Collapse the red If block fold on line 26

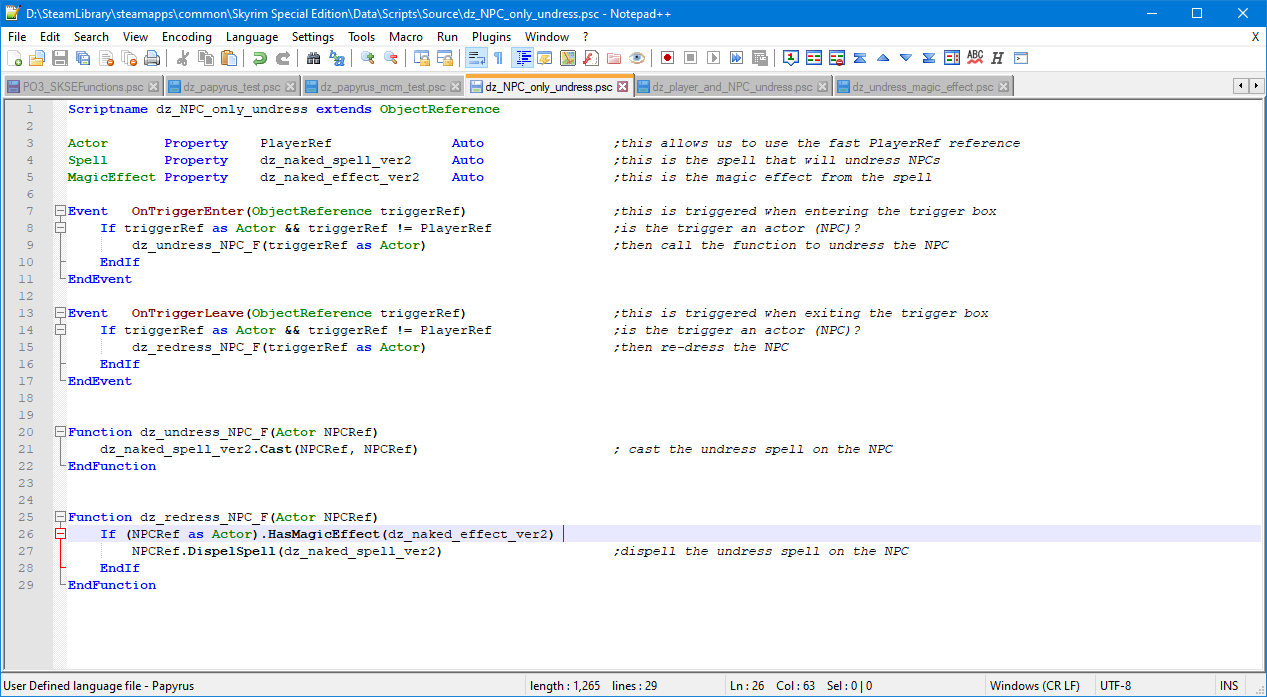tap(60, 535)
